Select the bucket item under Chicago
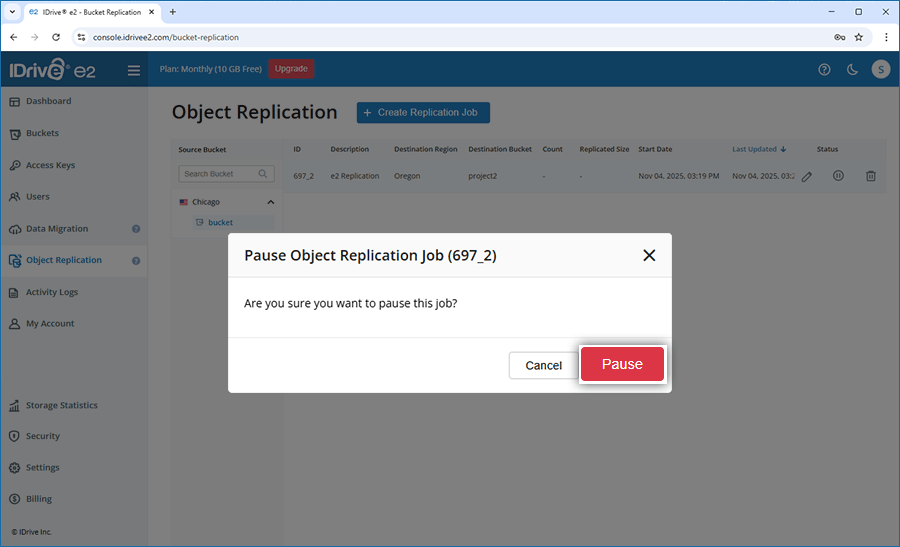Screen dimensions: 900x547 pos(220,222)
